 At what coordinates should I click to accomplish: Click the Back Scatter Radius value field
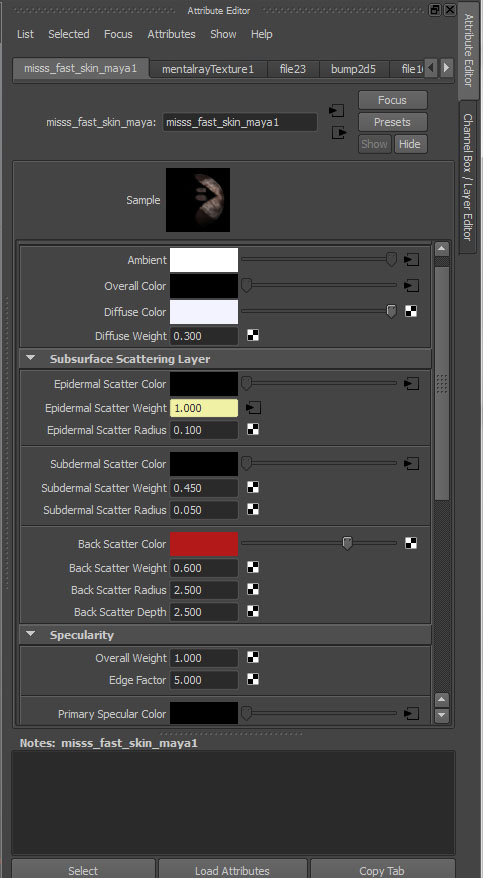(204, 590)
